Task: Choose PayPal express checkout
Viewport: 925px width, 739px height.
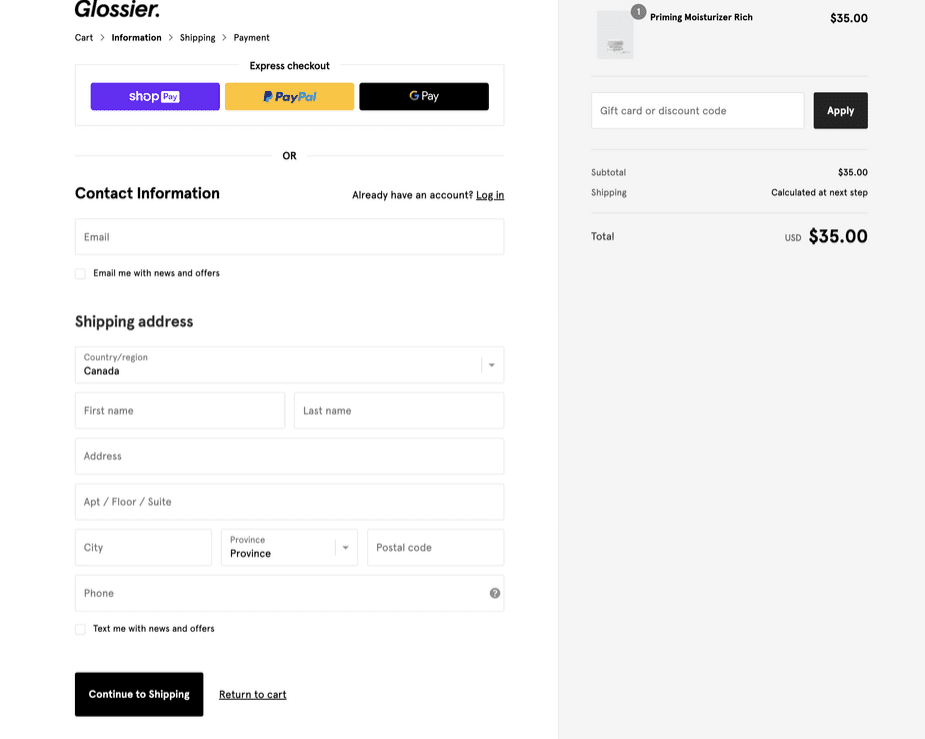Action: point(289,97)
